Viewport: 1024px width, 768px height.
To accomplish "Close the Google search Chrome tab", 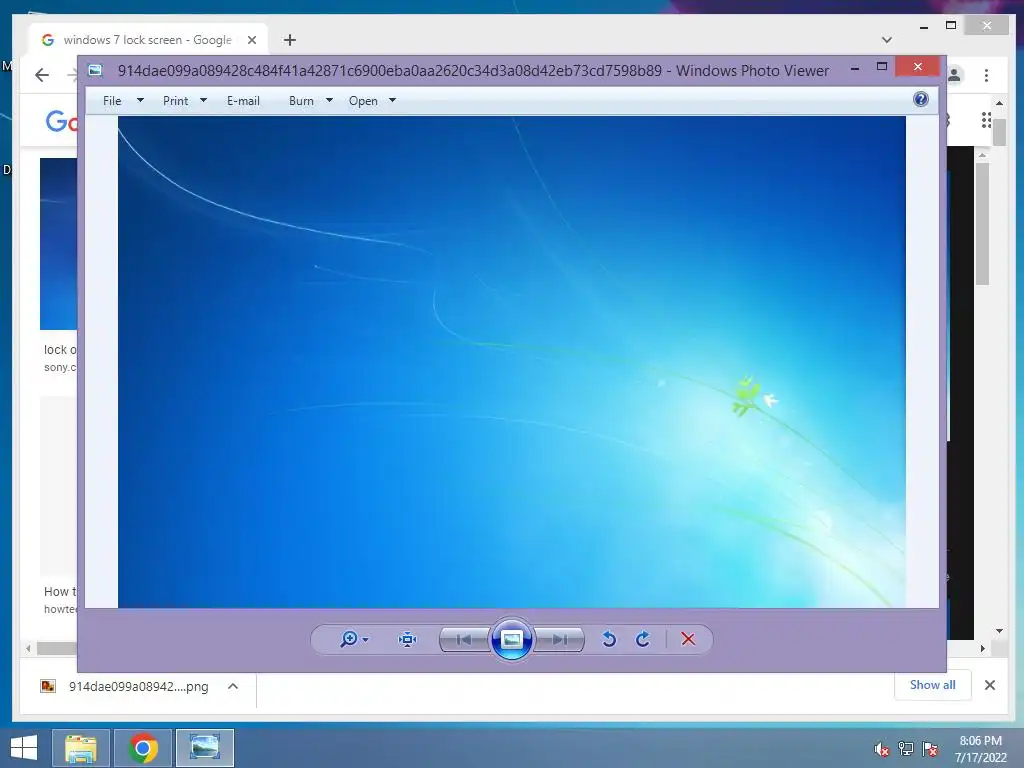I will 251,40.
